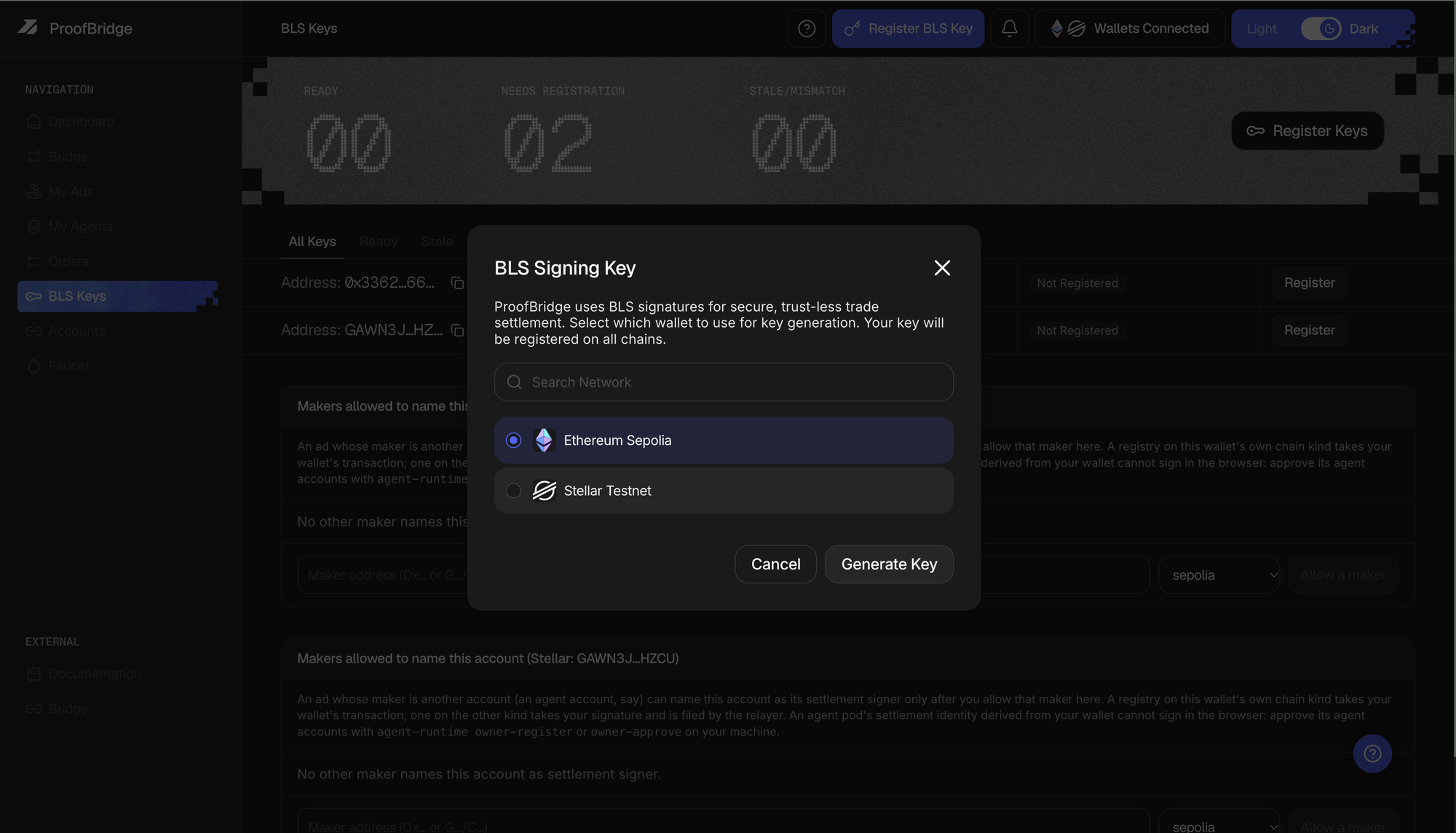Switch to All Keys tab
The height and width of the screenshot is (833, 1456).
pos(312,242)
